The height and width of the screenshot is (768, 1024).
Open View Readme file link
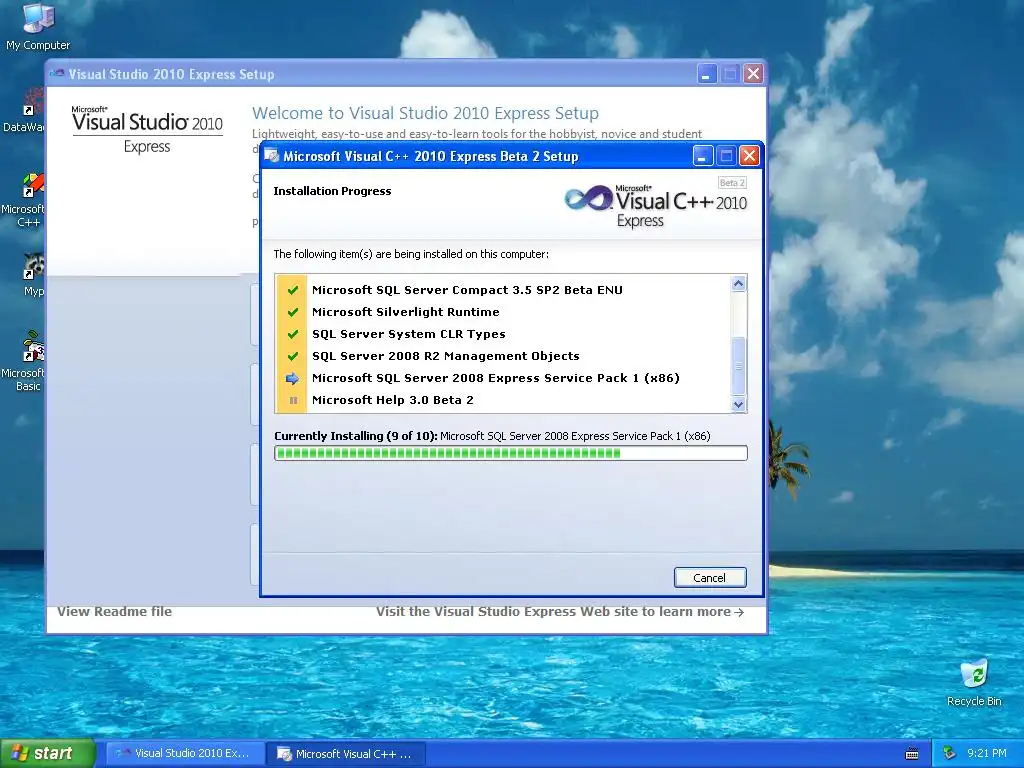click(x=114, y=611)
